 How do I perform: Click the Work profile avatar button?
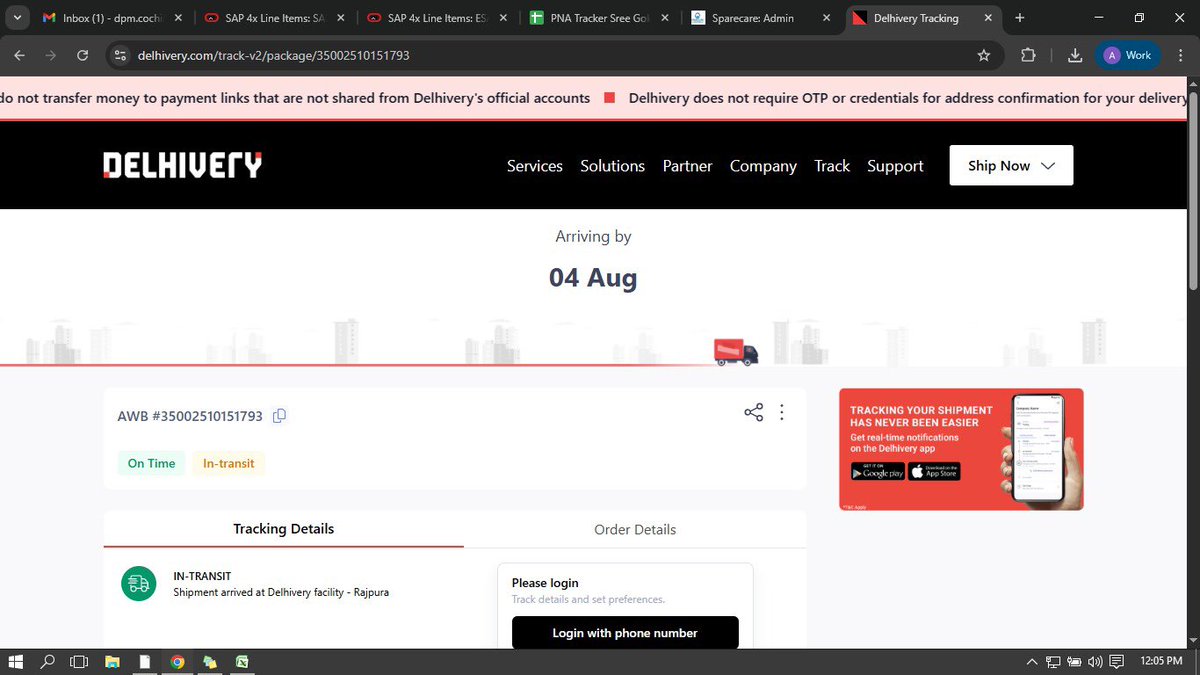(x=1128, y=55)
